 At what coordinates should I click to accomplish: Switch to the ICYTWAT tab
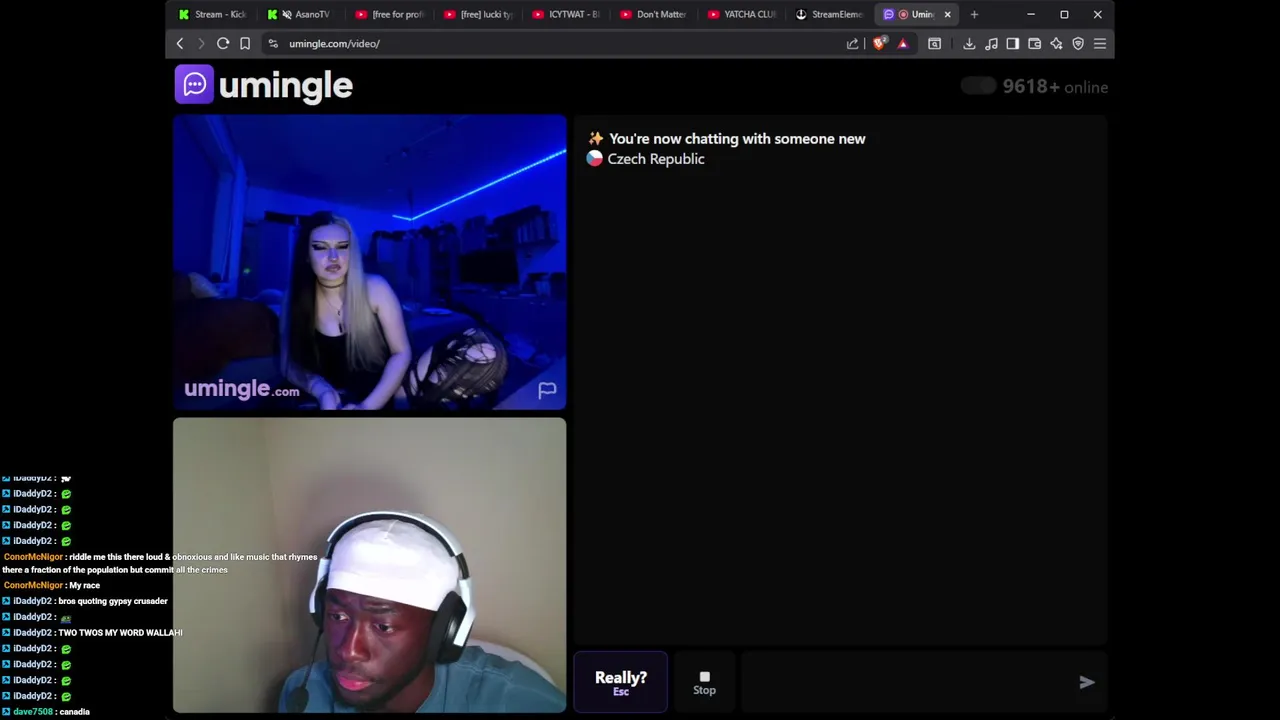566,14
